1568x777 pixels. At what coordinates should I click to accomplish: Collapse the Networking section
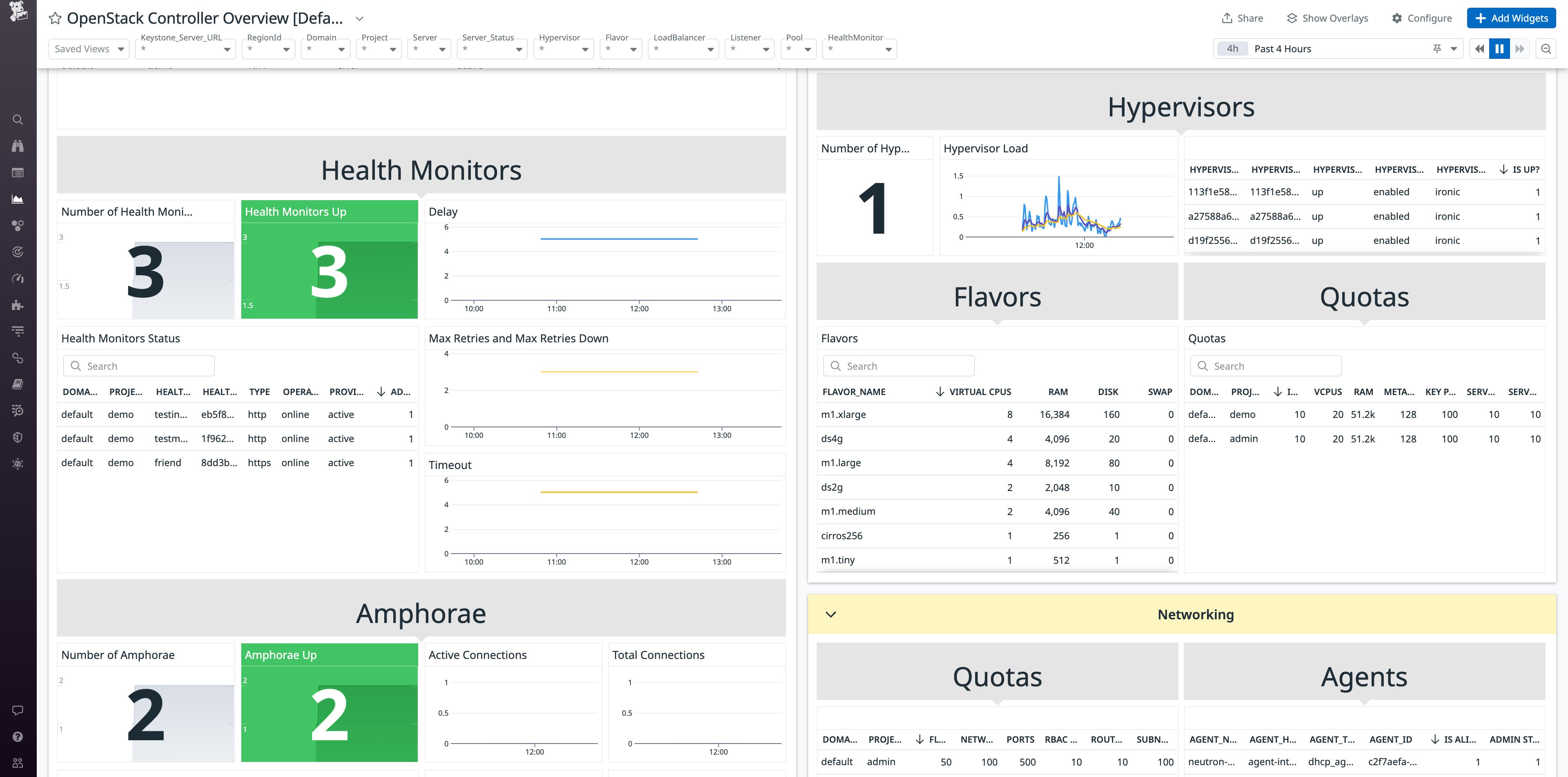(x=830, y=614)
